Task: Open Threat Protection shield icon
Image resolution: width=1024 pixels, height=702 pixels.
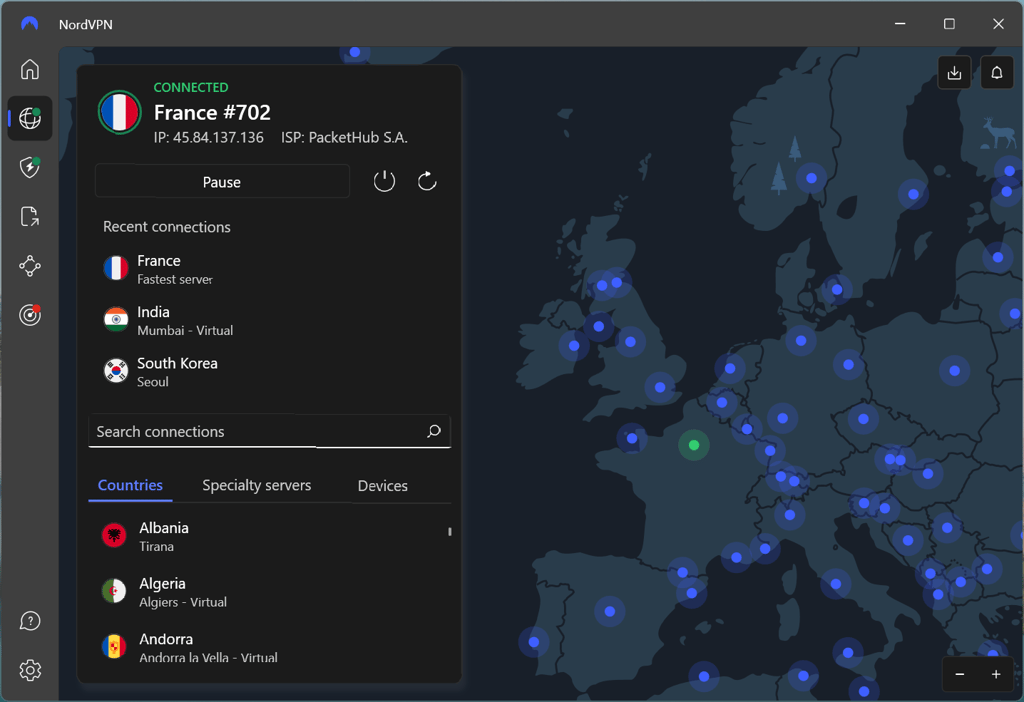Action: coord(30,167)
